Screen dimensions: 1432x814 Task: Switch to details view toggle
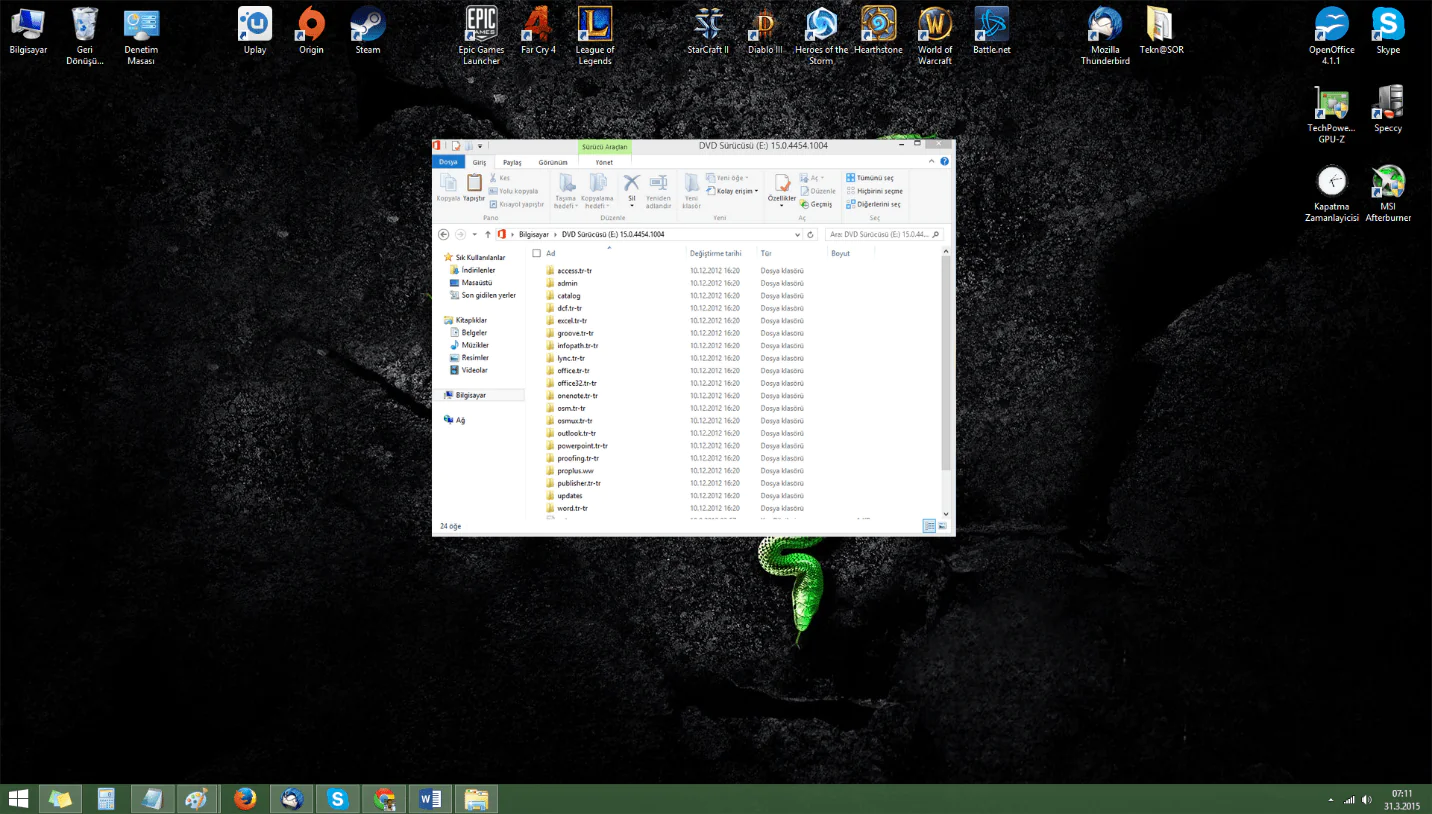point(929,525)
